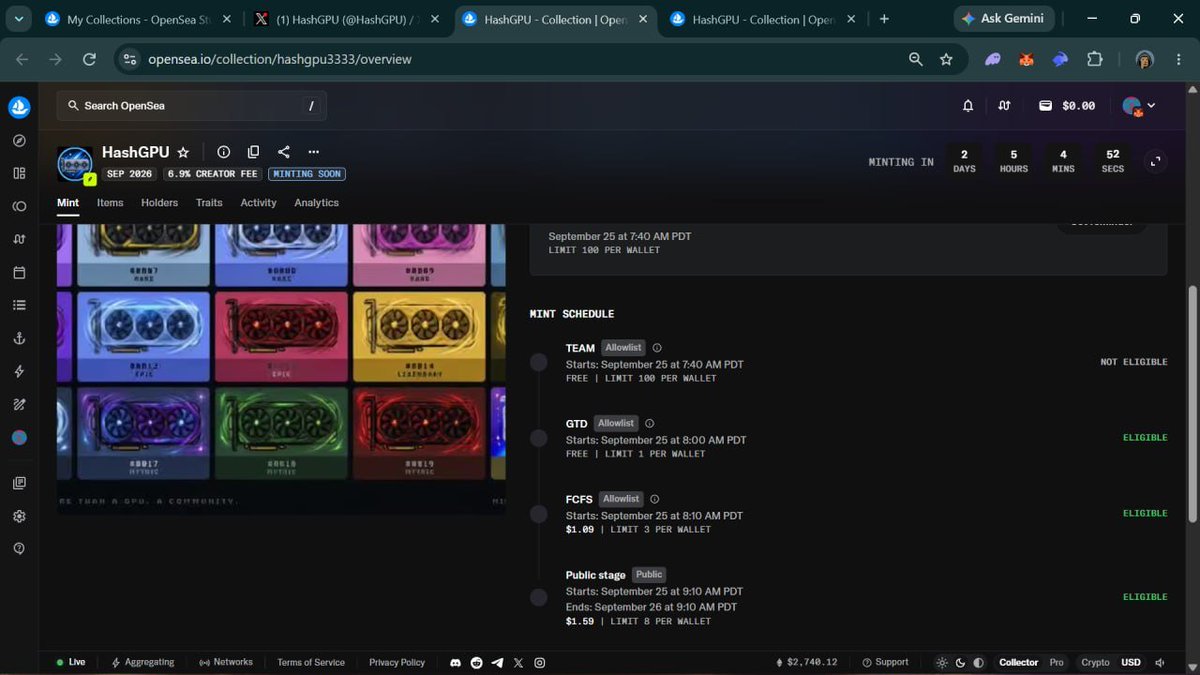The height and width of the screenshot is (675, 1200).
Task: Click Support in the footer
Action: tap(885, 663)
